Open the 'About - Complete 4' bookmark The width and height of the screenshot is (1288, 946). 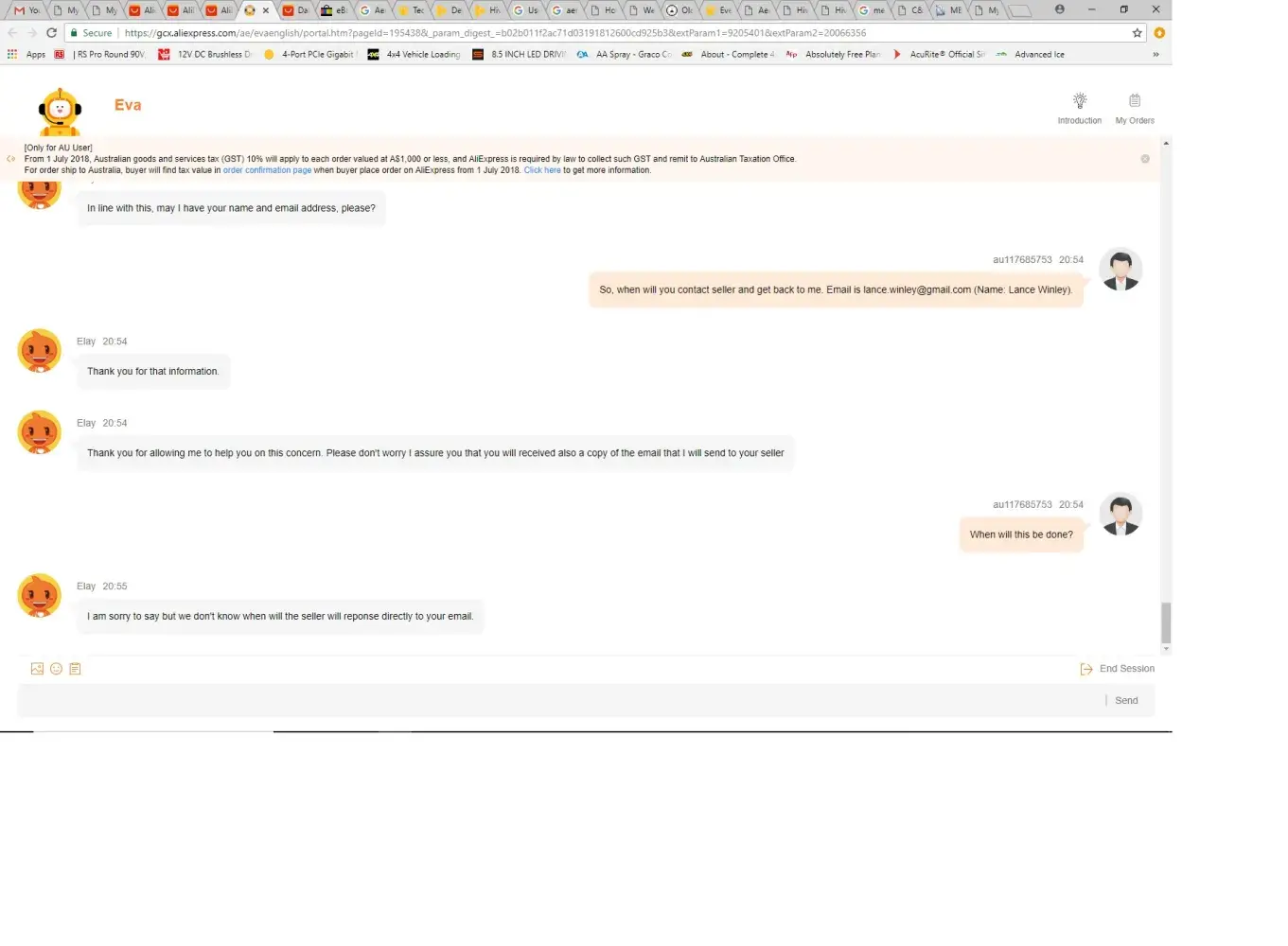pyautogui.click(x=729, y=54)
